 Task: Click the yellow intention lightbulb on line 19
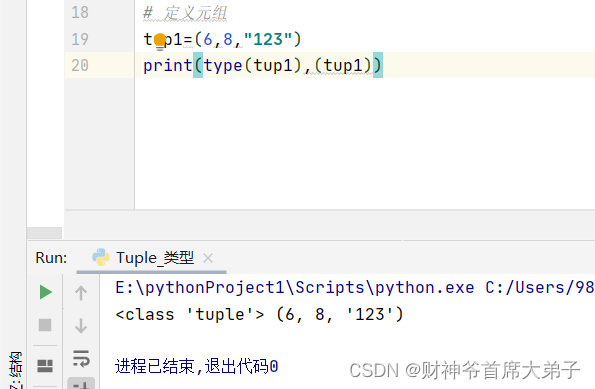[x=160, y=41]
